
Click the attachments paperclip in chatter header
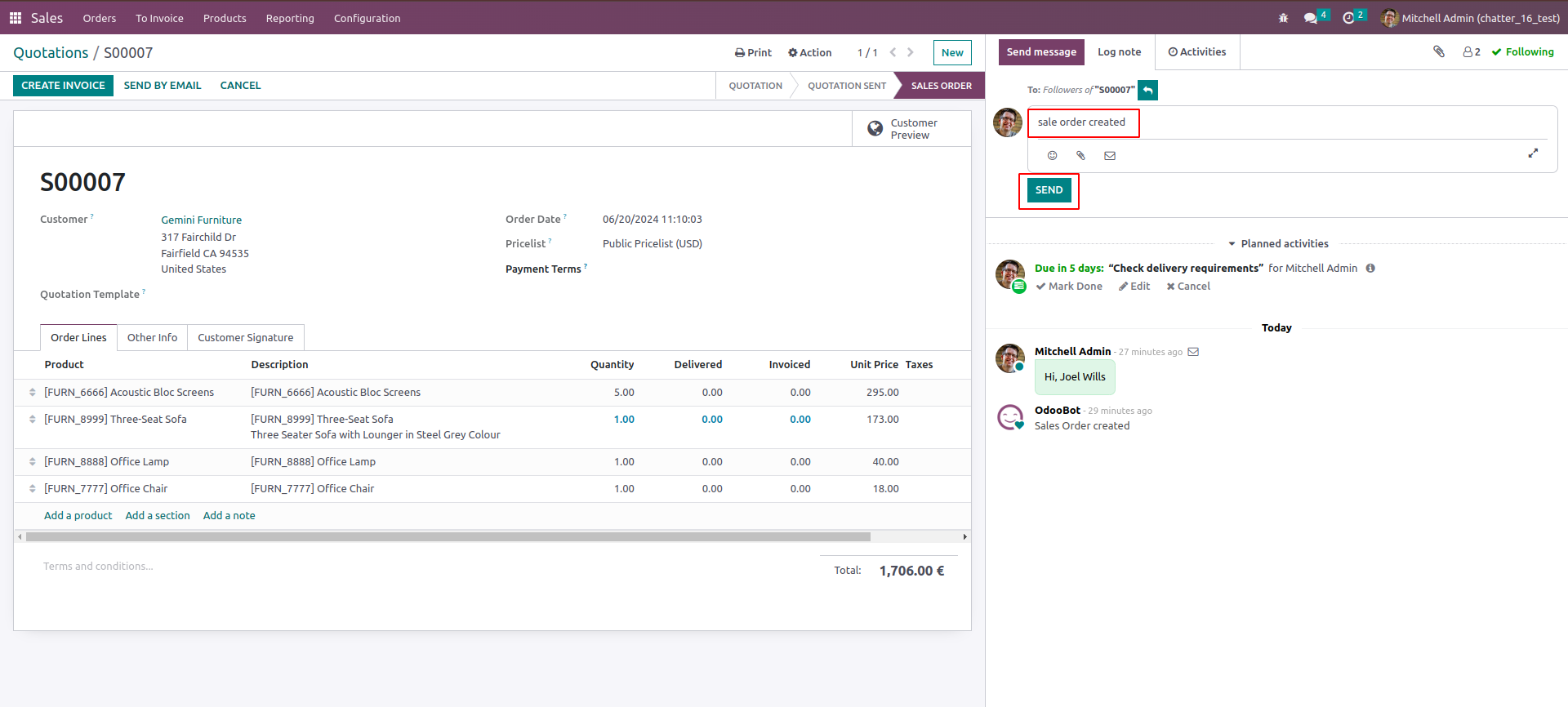1439,51
